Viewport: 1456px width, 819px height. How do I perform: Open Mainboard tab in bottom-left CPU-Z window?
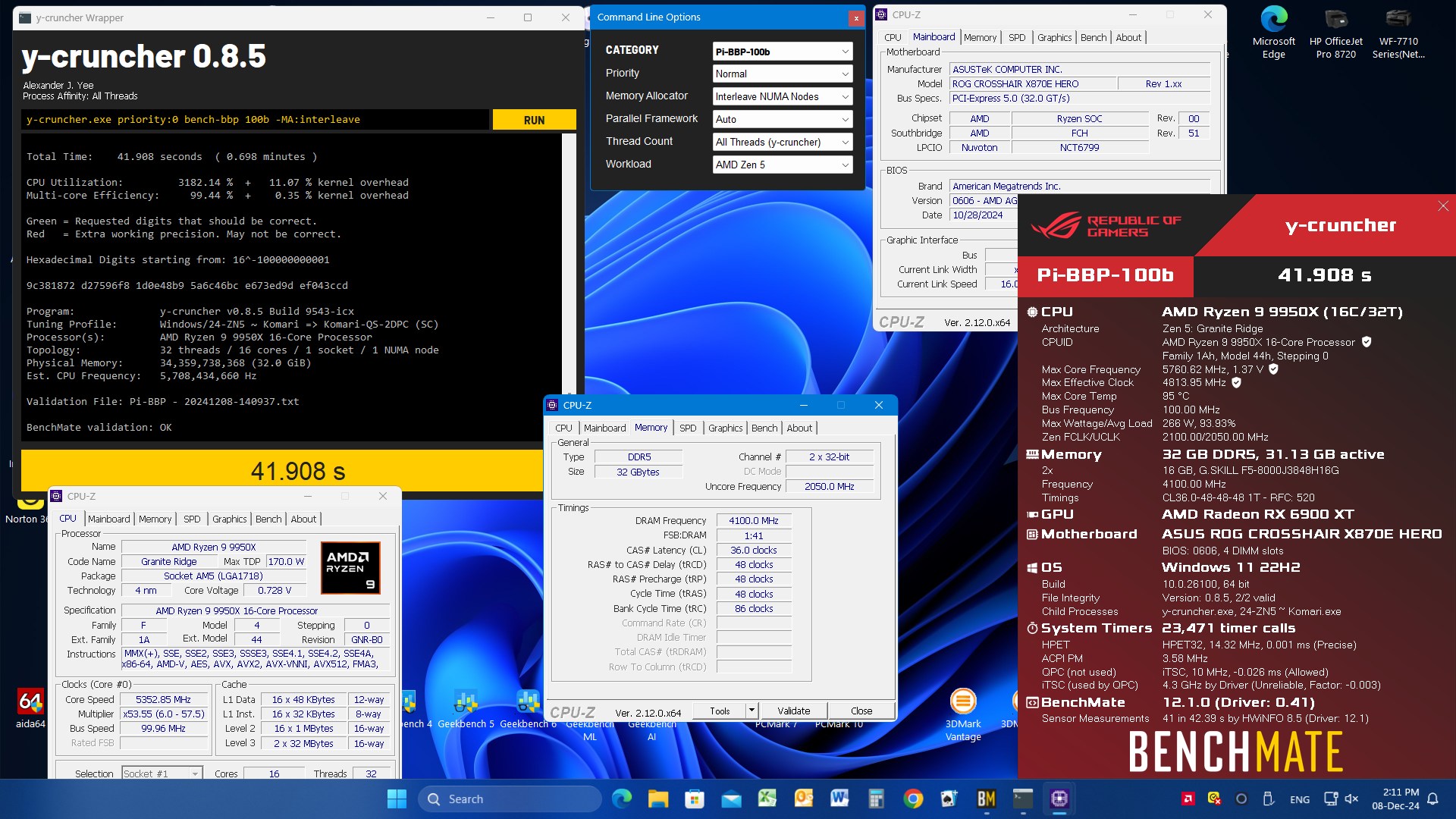point(108,519)
